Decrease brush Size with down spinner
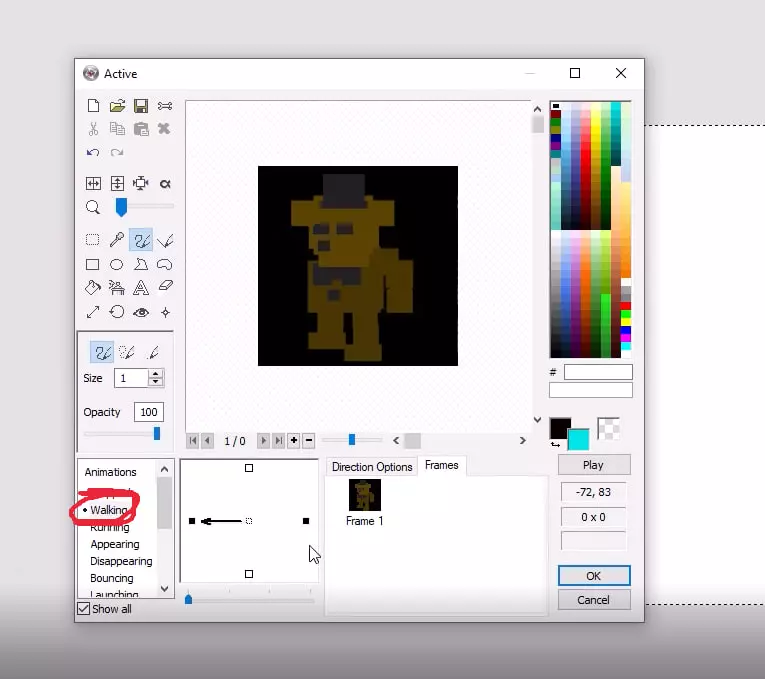The image size is (765, 679). coord(156,382)
